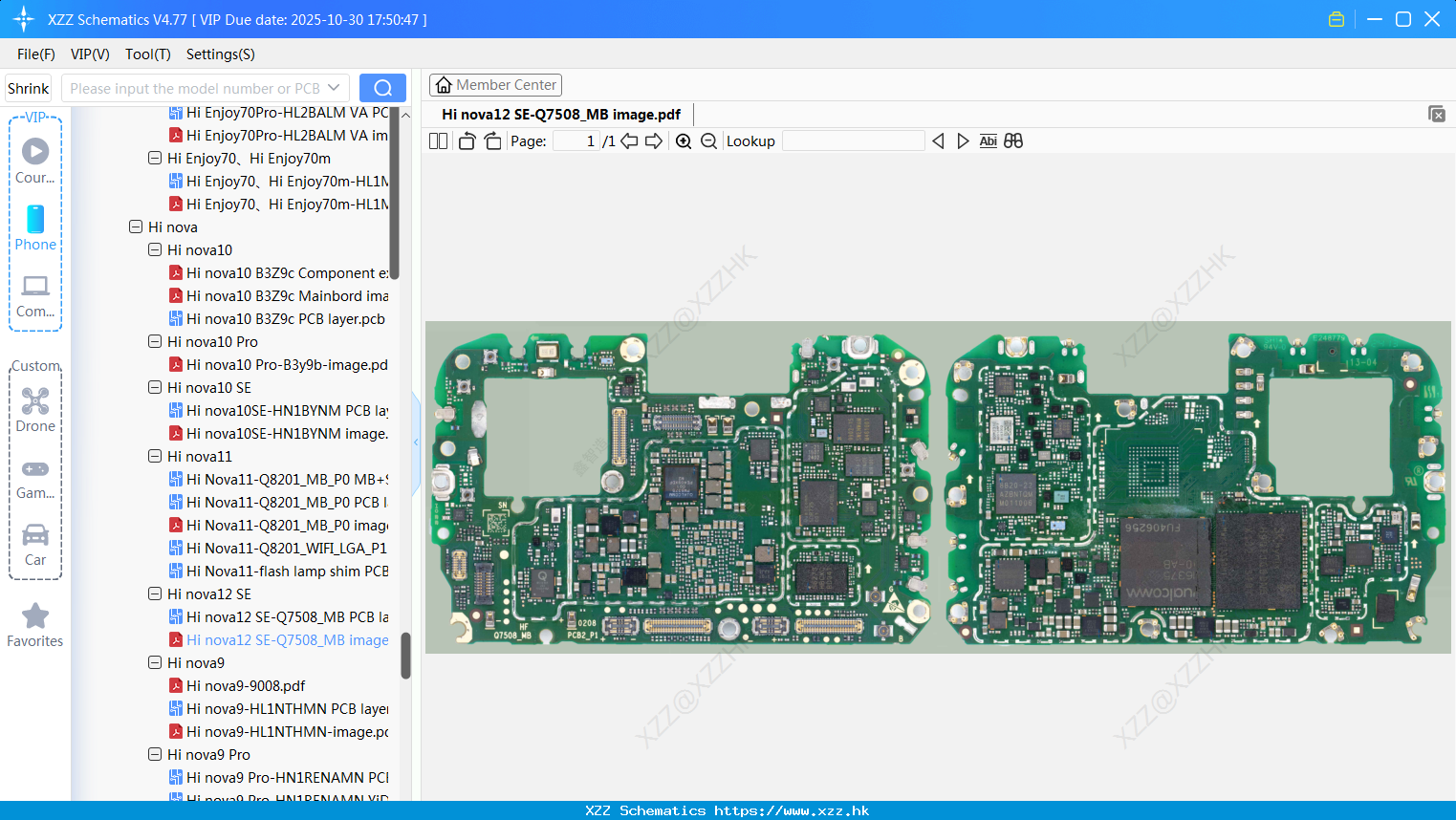Image resolution: width=1456 pixels, height=820 pixels.
Task: Open Hi nova12 SE-Q7508_MB PCB layer
Action: click(278, 616)
